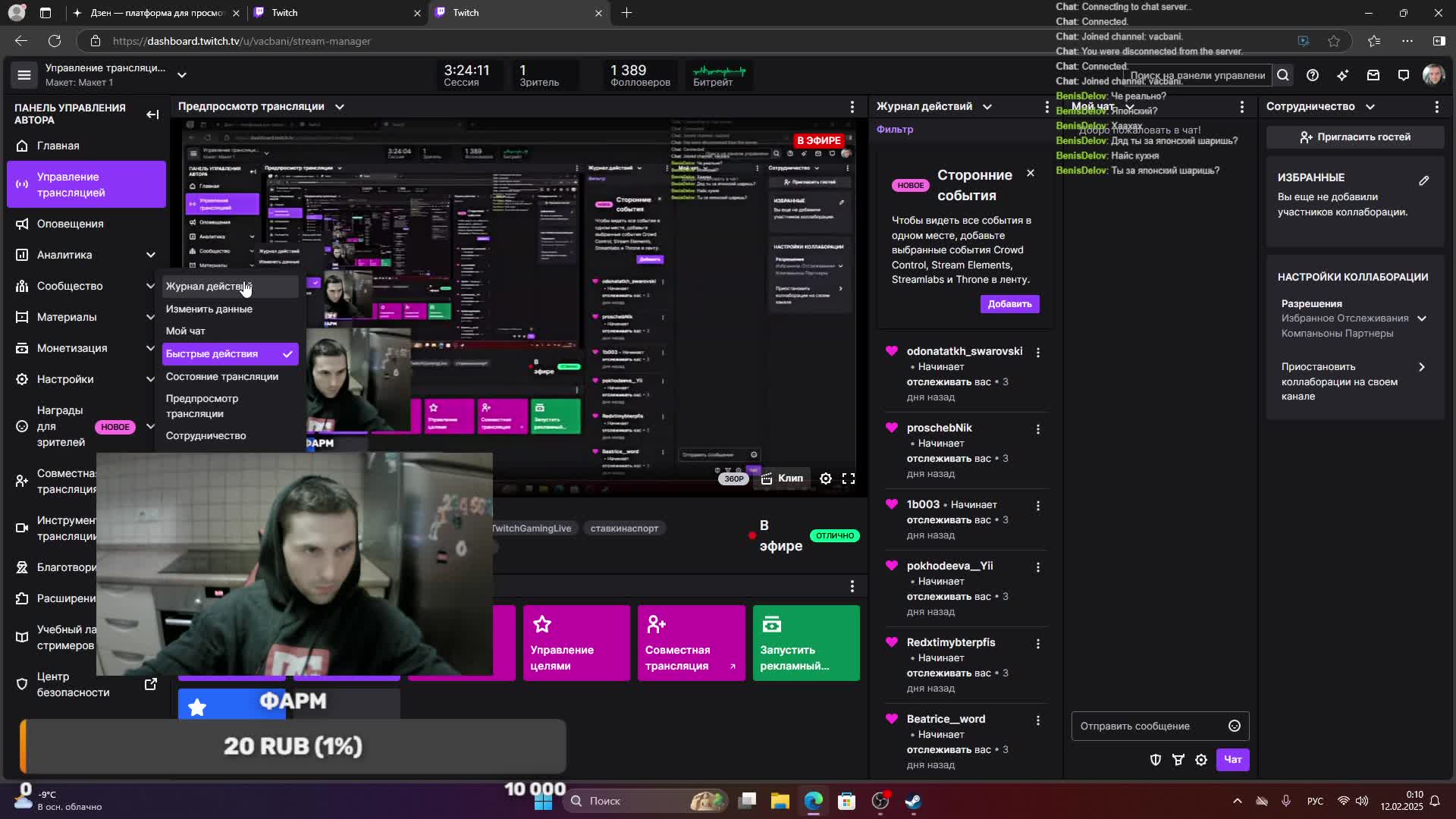Expand the Разрешения collaboration setting

[x=1422, y=318]
